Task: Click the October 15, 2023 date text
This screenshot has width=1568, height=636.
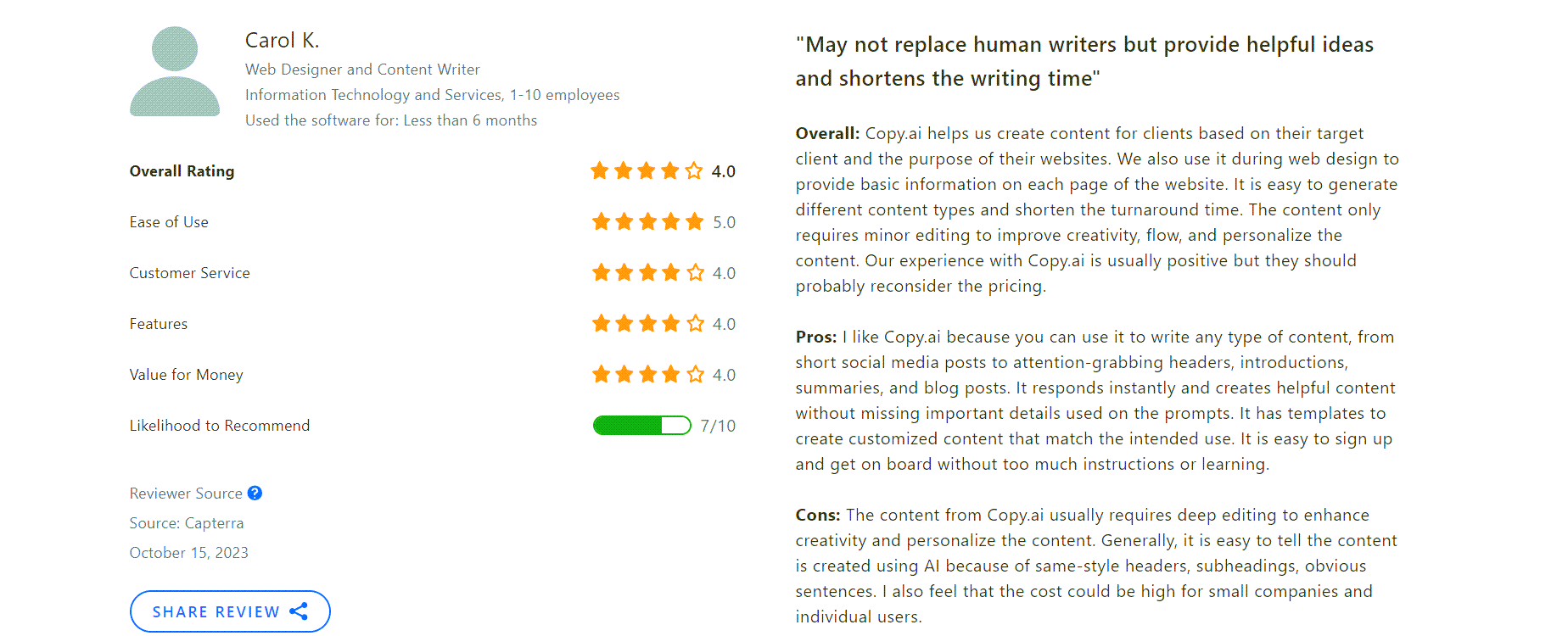Action: point(188,552)
